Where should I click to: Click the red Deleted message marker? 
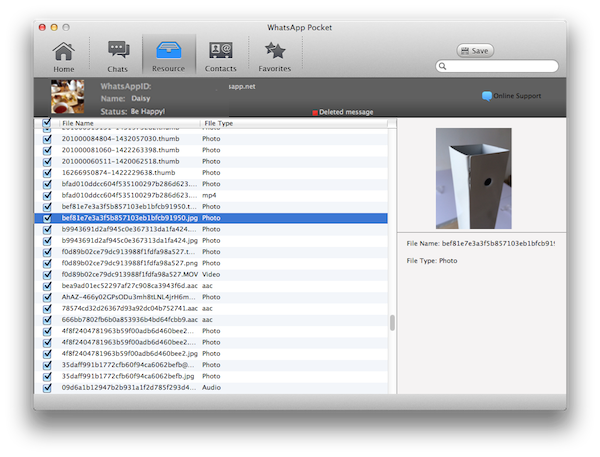tap(315, 113)
